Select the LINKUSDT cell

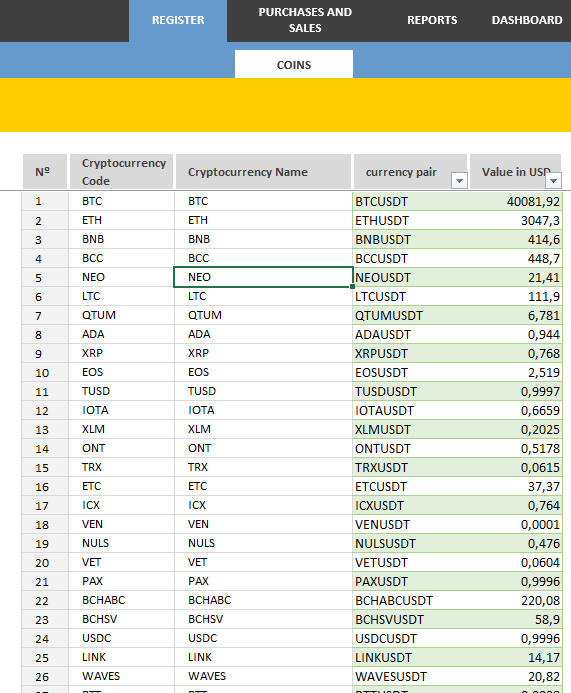click(x=411, y=658)
